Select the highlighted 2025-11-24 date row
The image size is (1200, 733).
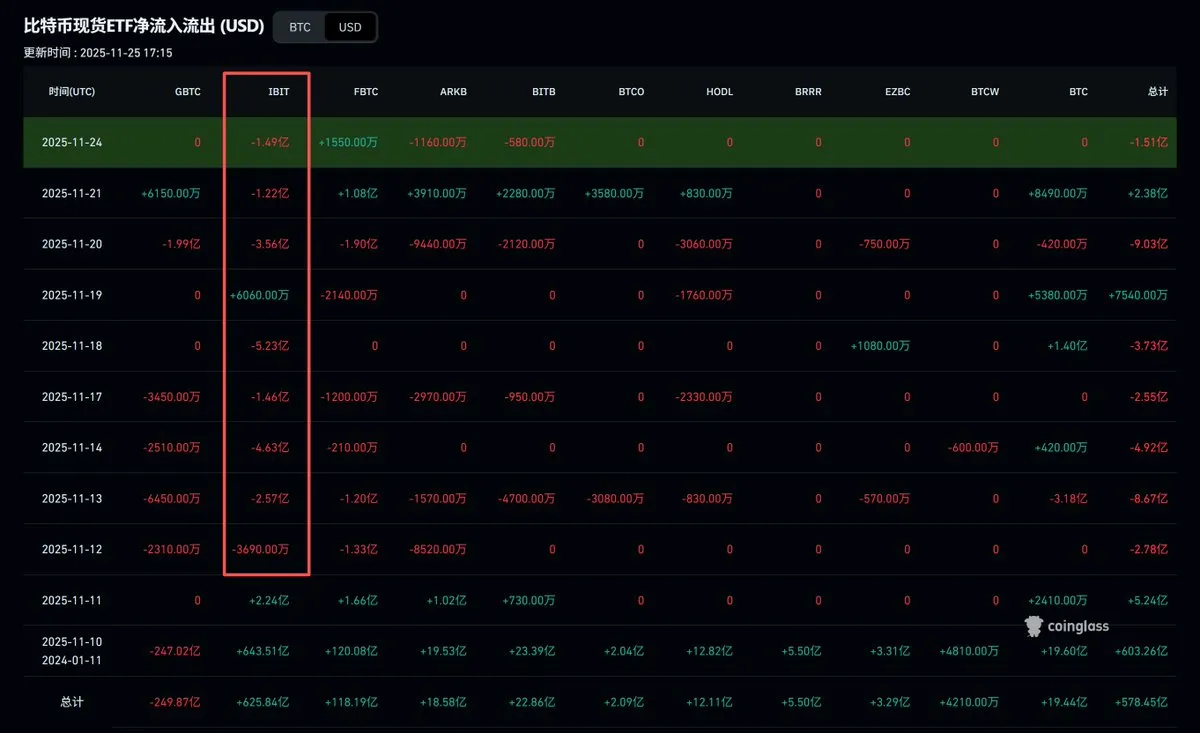pyautogui.click(x=72, y=143)
